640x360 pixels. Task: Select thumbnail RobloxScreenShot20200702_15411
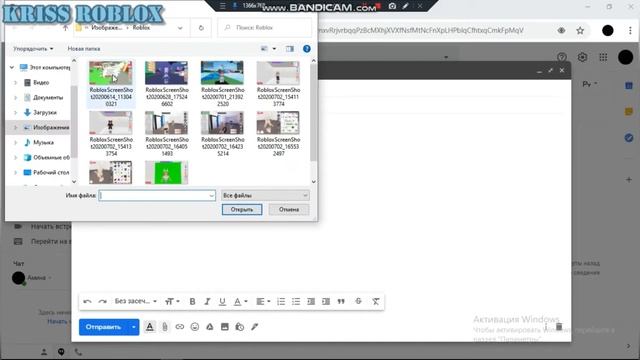(278, 84)
